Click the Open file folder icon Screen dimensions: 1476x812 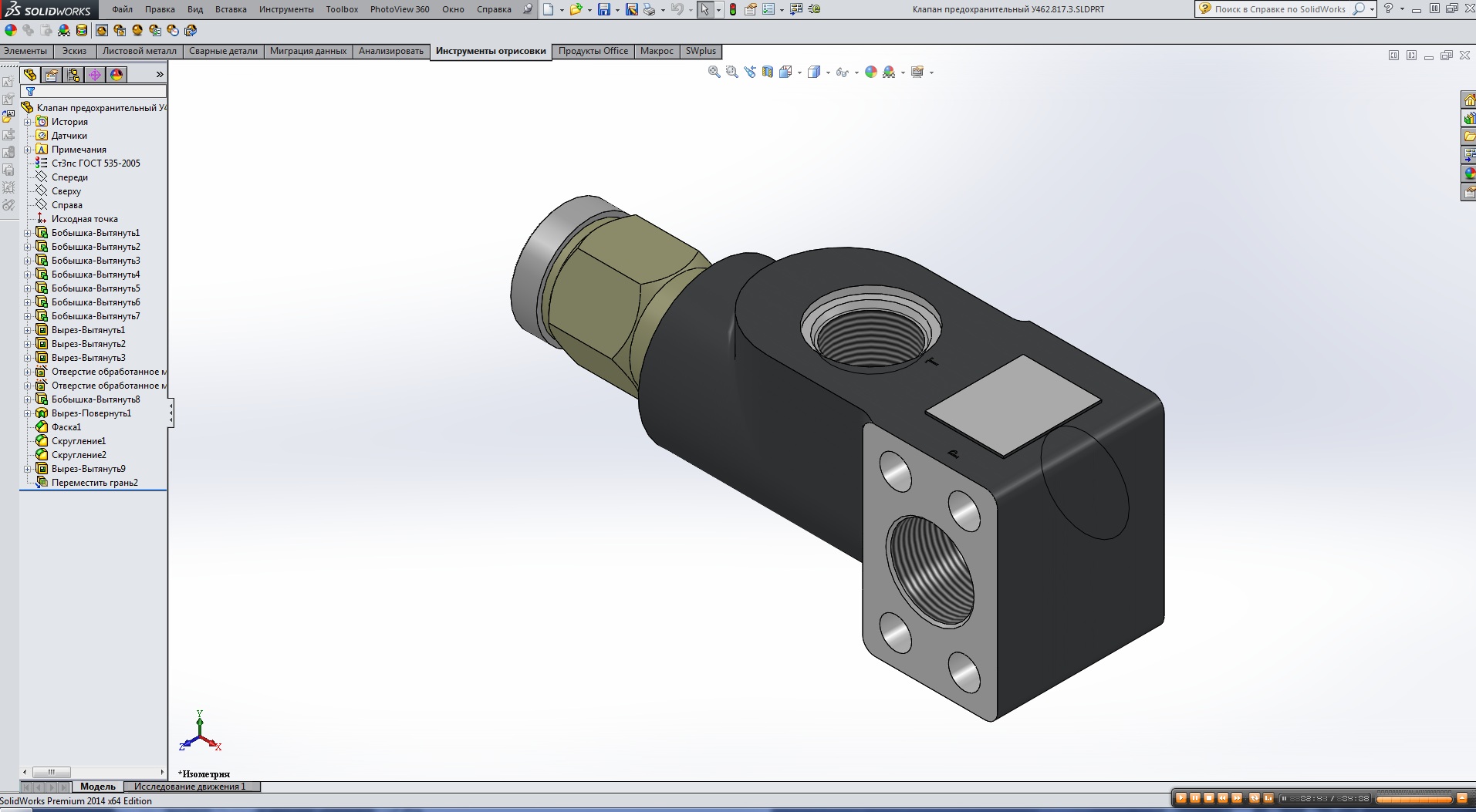[x=576, y=9]
